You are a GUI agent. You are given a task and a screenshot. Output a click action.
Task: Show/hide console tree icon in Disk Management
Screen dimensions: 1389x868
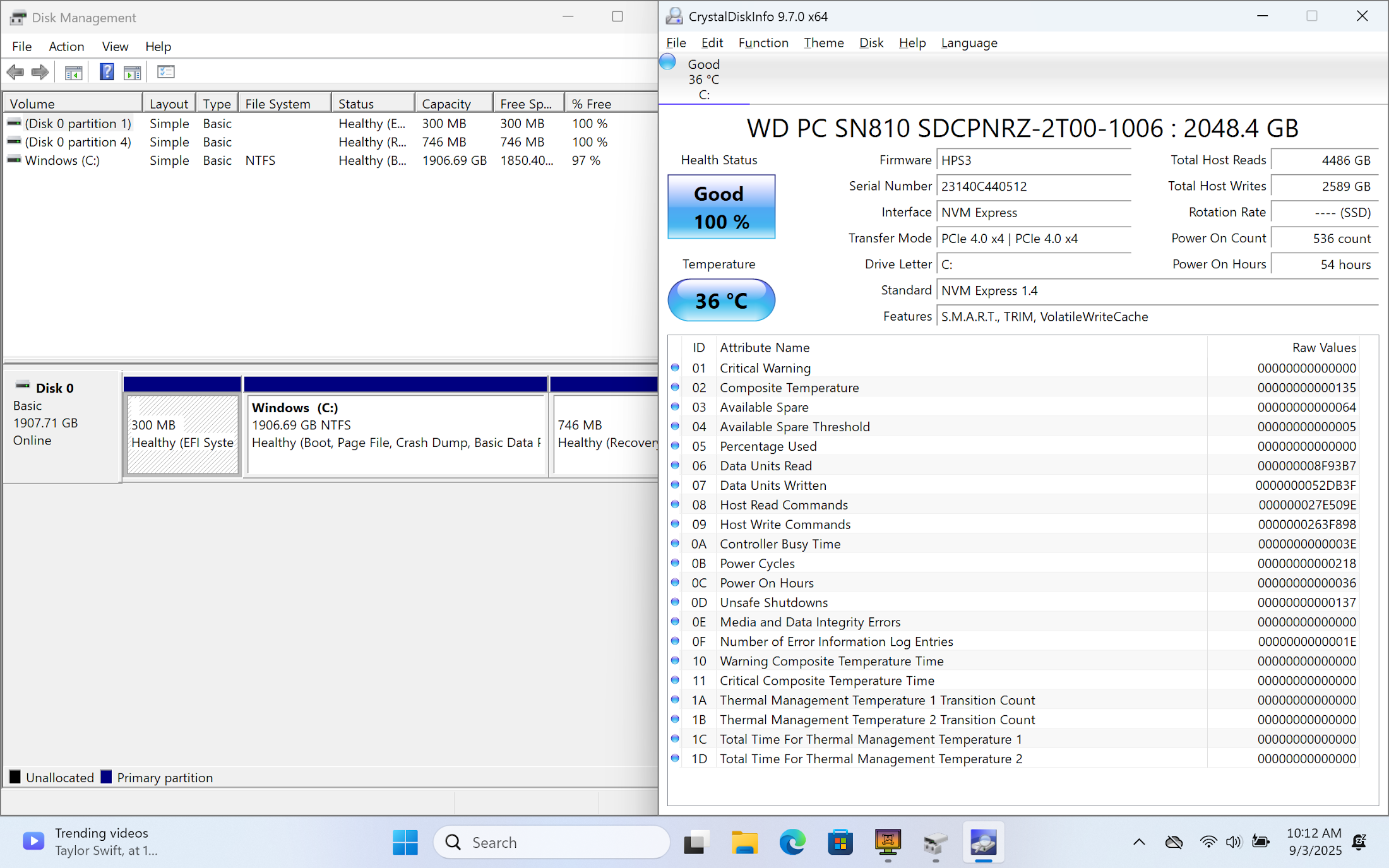click(73, 72)
